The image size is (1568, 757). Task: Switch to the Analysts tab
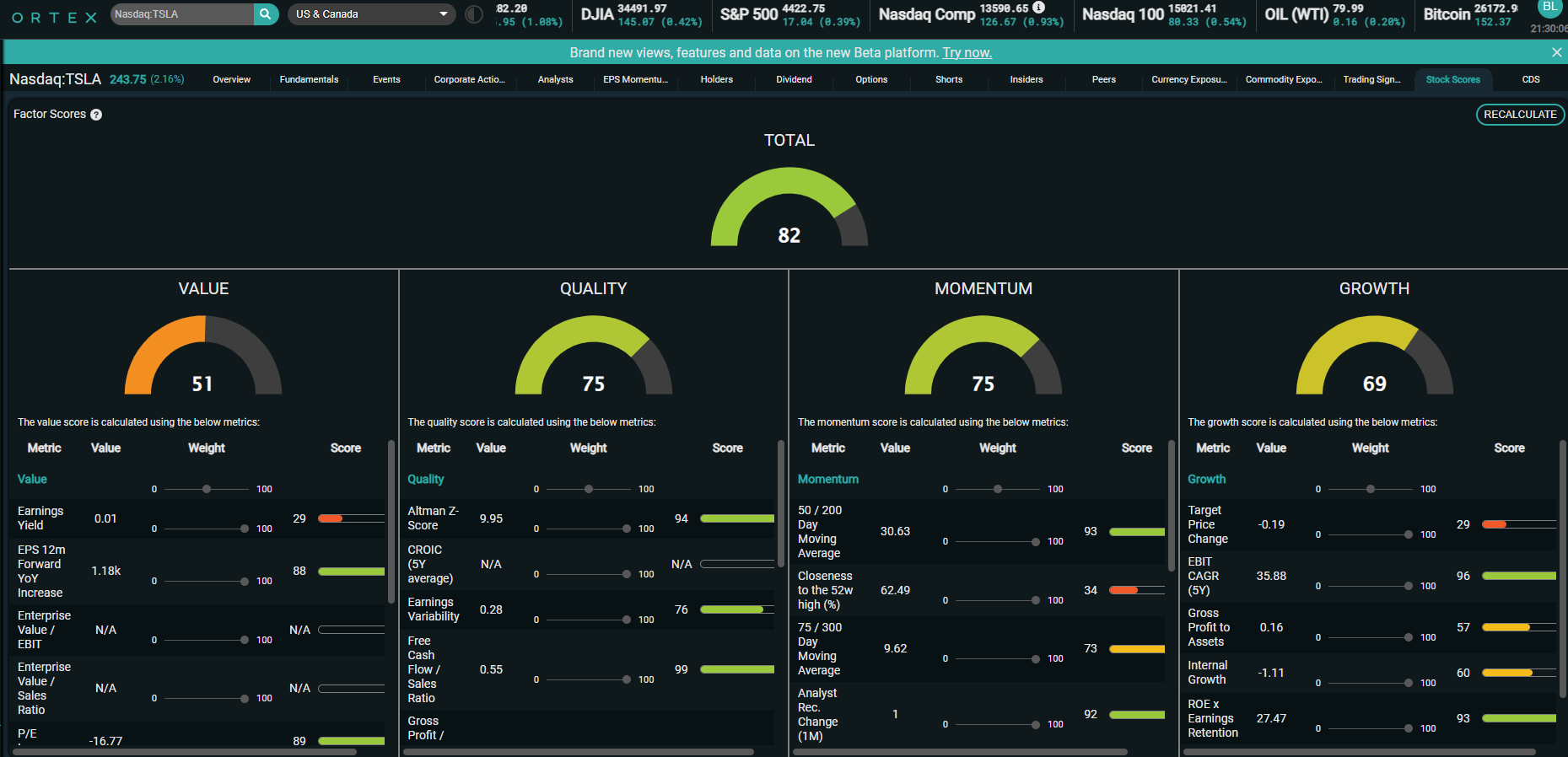(x=555, y=80)
